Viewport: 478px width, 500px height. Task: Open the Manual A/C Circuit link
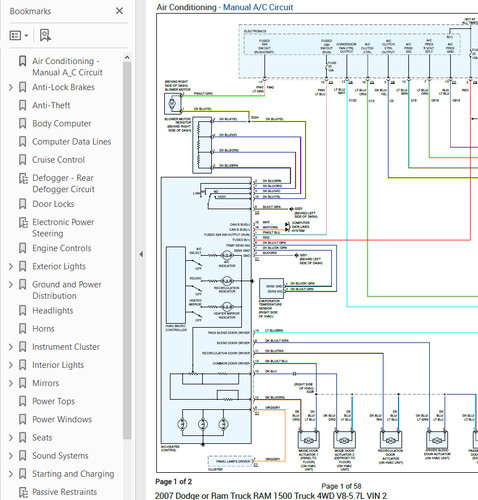coord(258,7)
